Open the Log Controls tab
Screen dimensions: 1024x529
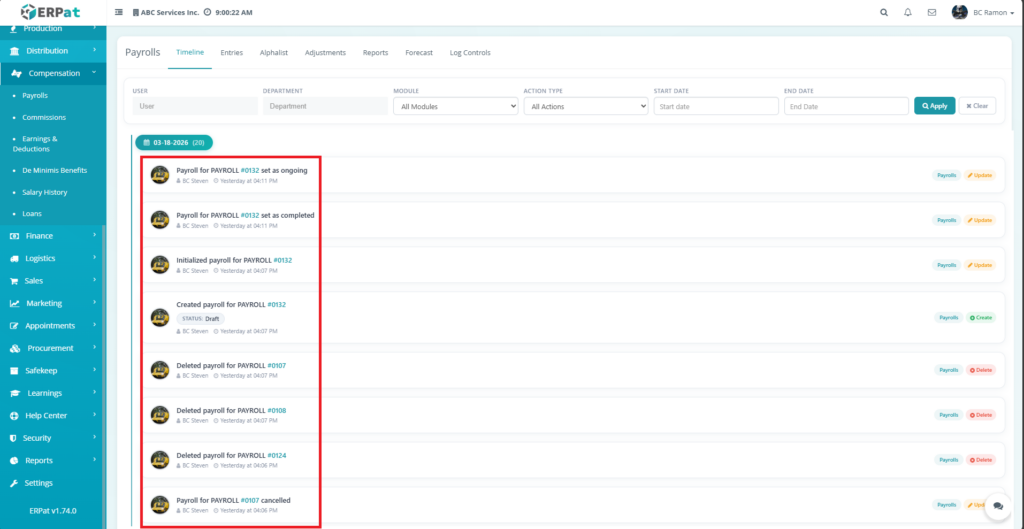coord(470,52)
